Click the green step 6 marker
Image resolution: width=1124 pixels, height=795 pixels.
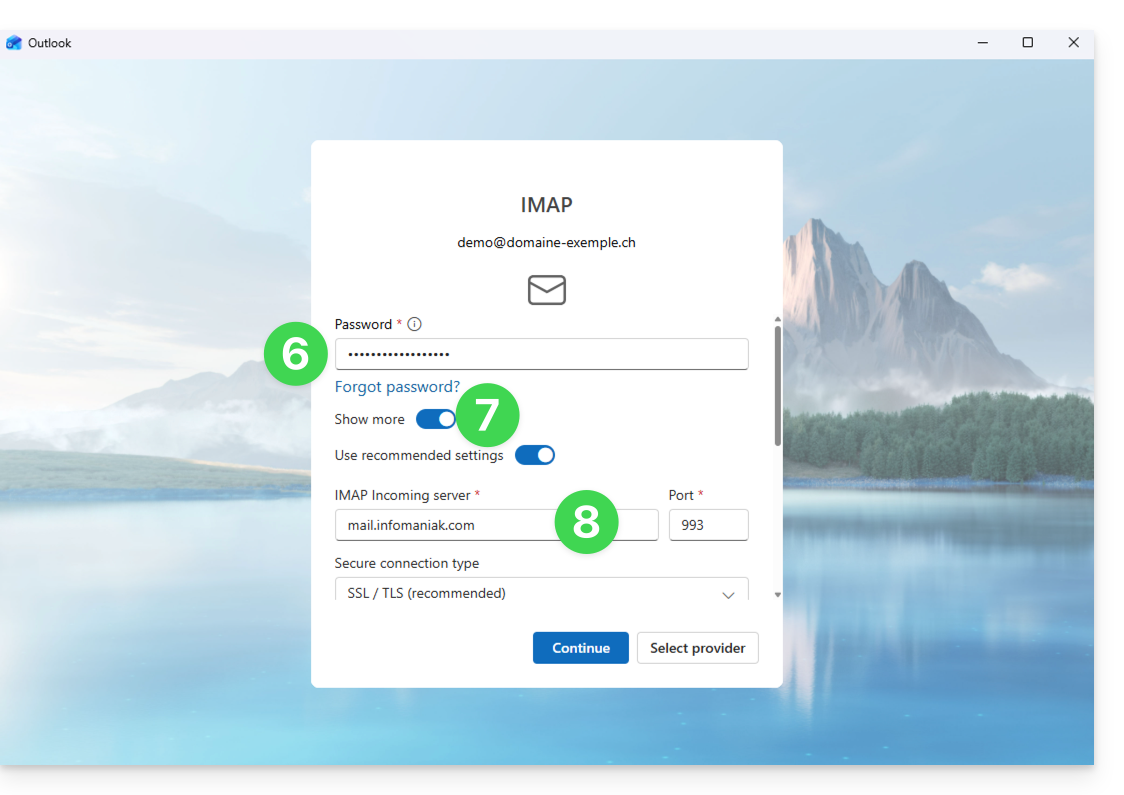(295, 354)
